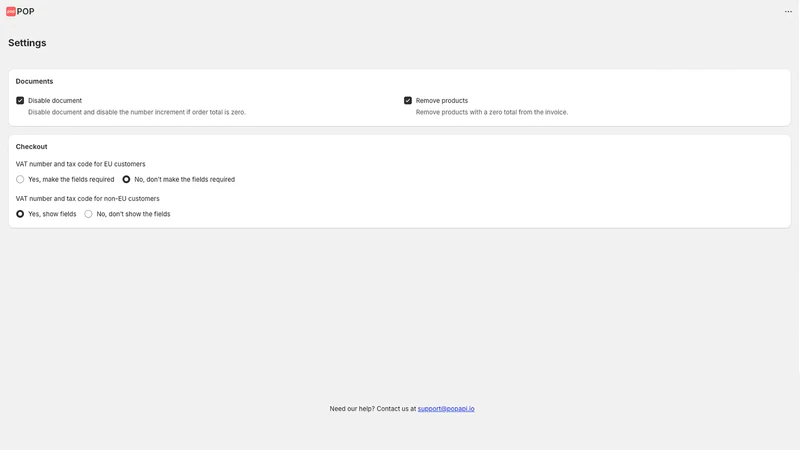Uncheck the Remove products checkbox

tap(408, 101)
